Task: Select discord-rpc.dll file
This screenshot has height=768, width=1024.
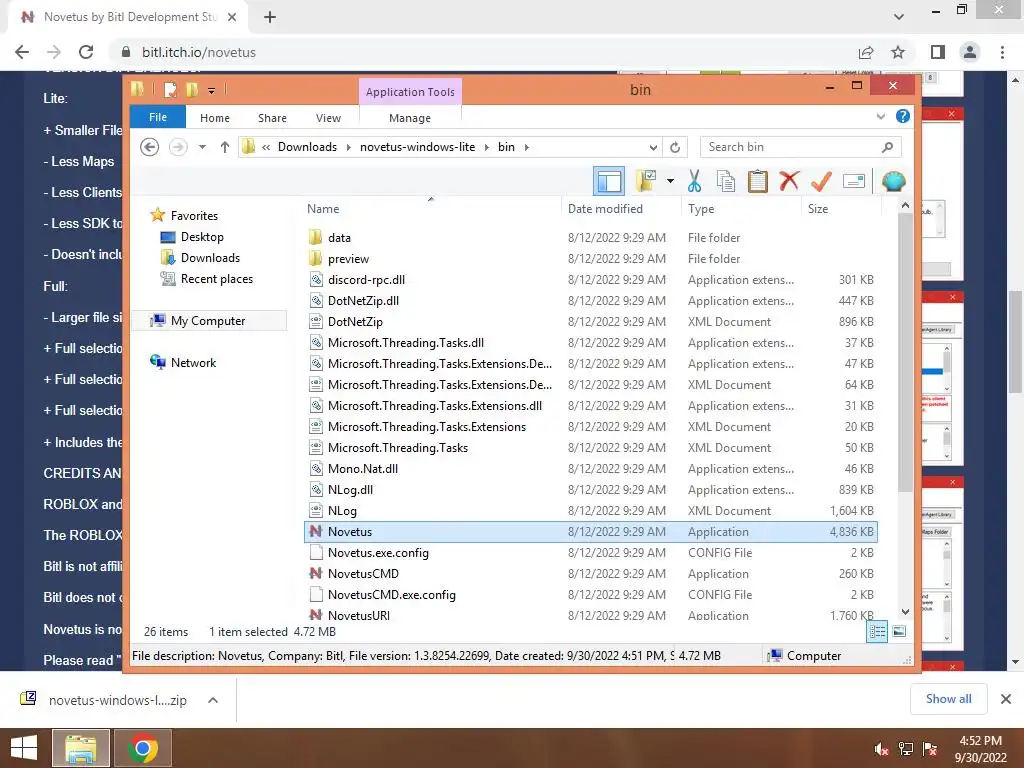Action: [591, 280]
